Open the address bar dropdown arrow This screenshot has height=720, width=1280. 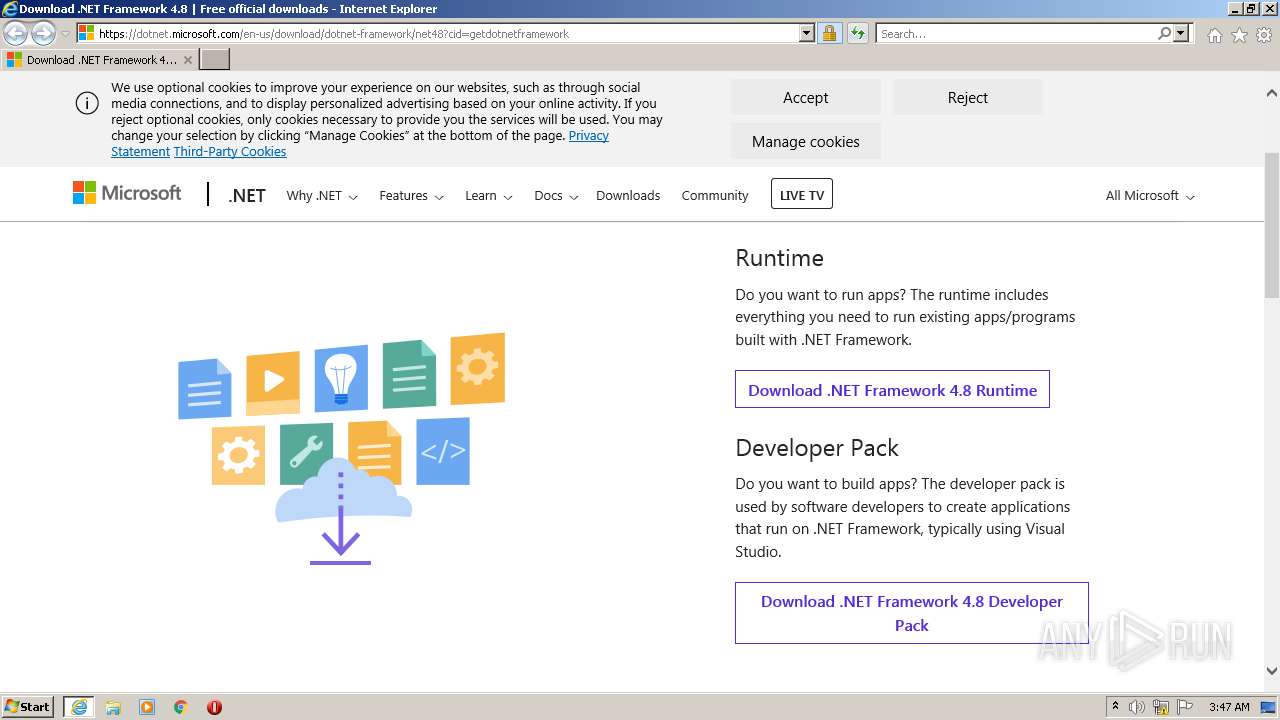pos(807,34)
